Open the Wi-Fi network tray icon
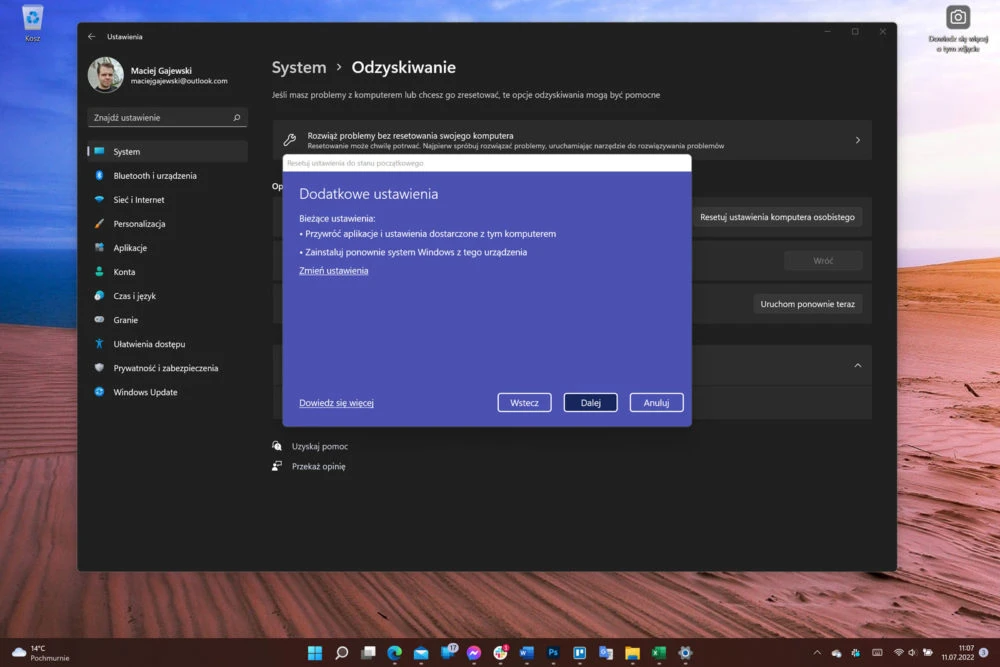The width and height of the screenshot is (1000, 667). [x=899, y=653]
